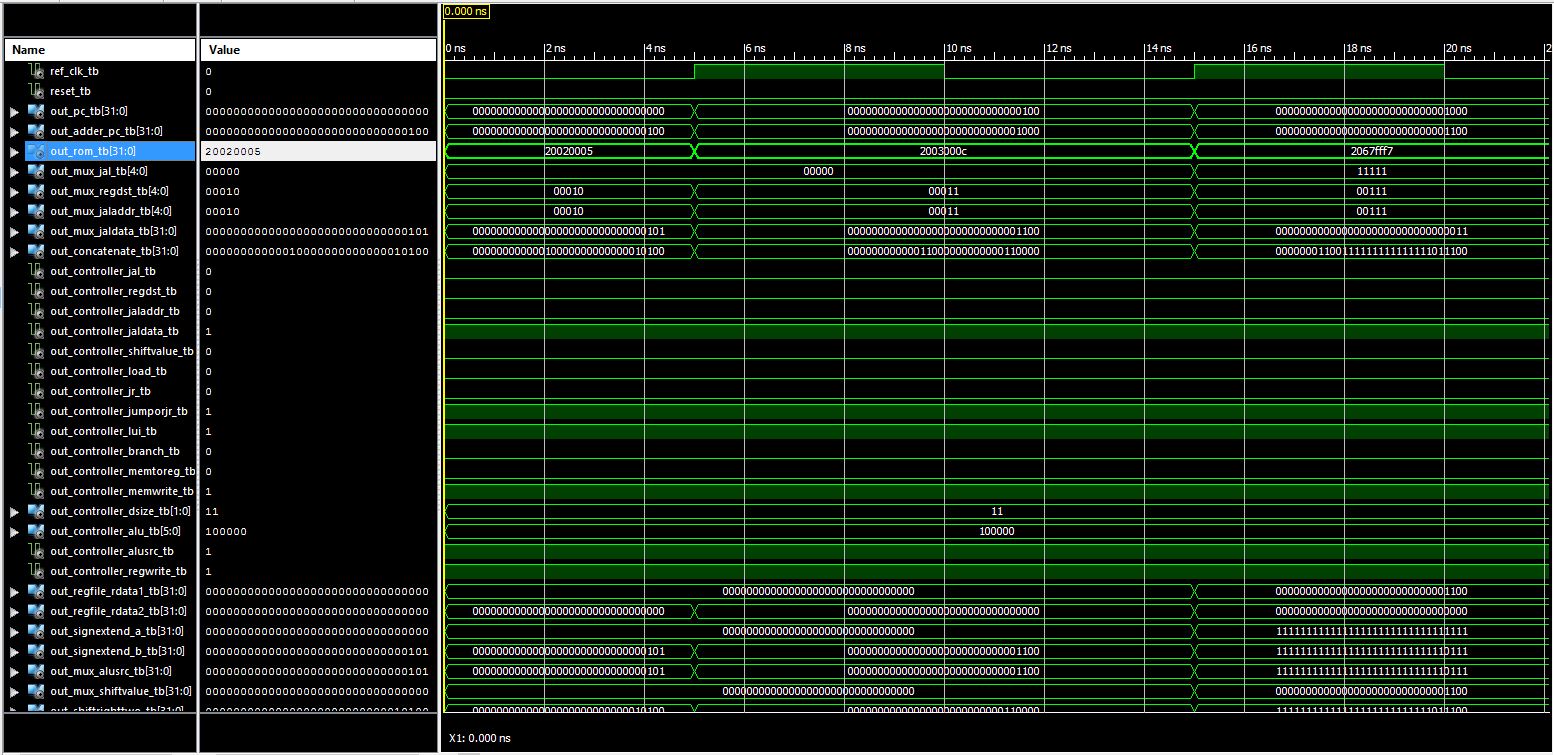Image resolution: width=1554 pixels, height=755 pixels.
Task: Click the out_signextend_a_tb bus icon
Action: [x=36, y=631]
